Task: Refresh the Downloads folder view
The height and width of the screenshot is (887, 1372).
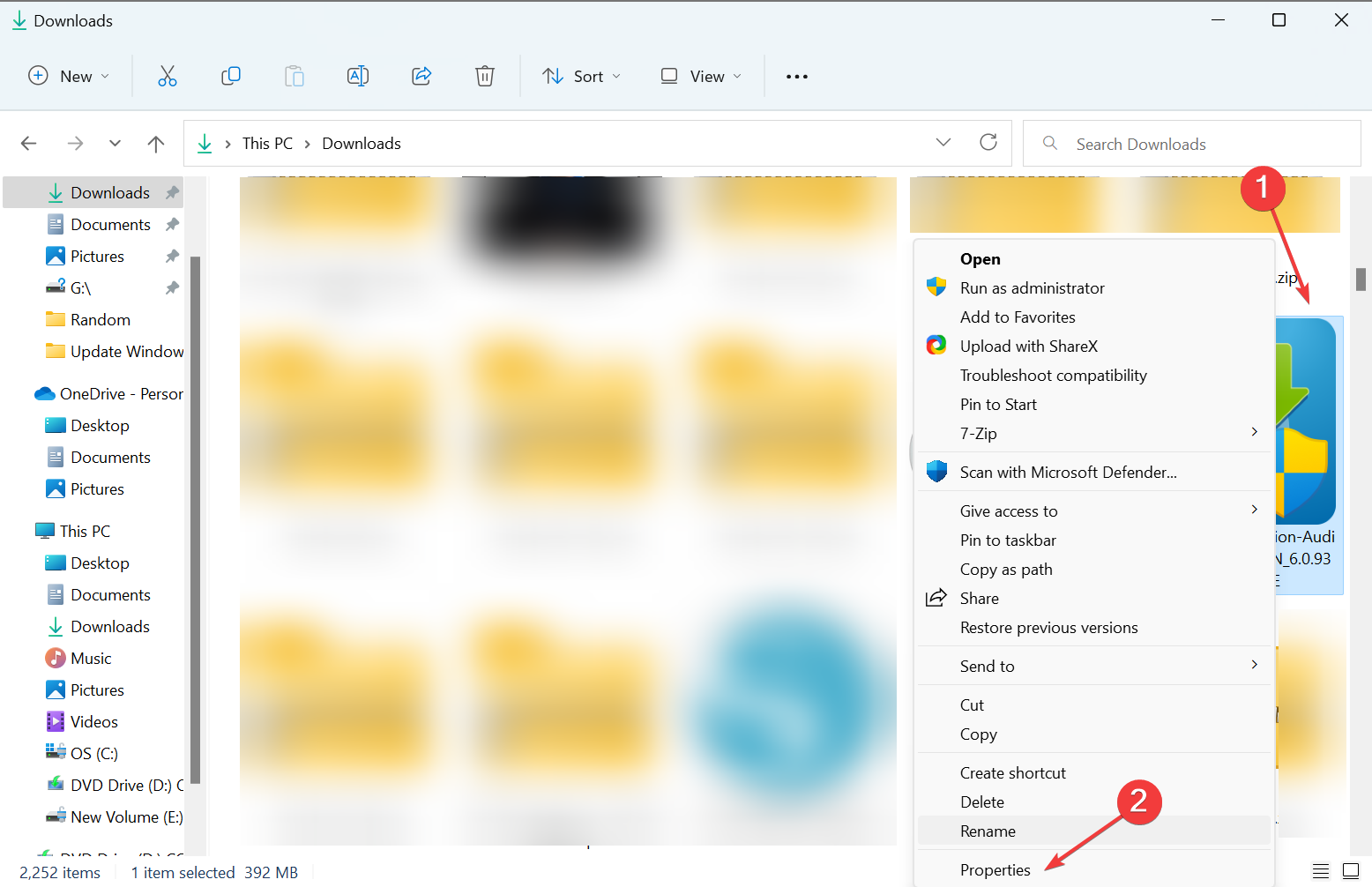Action: [x=988, y=142]
